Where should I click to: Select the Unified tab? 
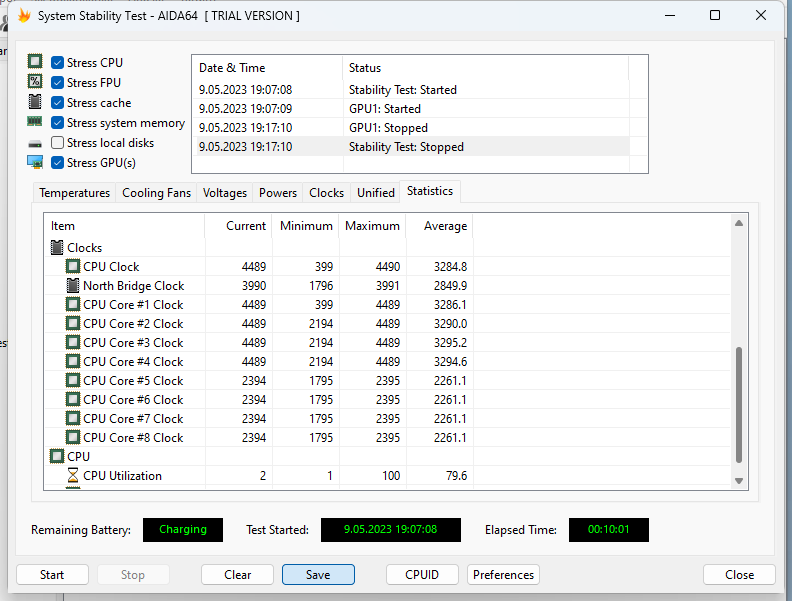(376, 193)
